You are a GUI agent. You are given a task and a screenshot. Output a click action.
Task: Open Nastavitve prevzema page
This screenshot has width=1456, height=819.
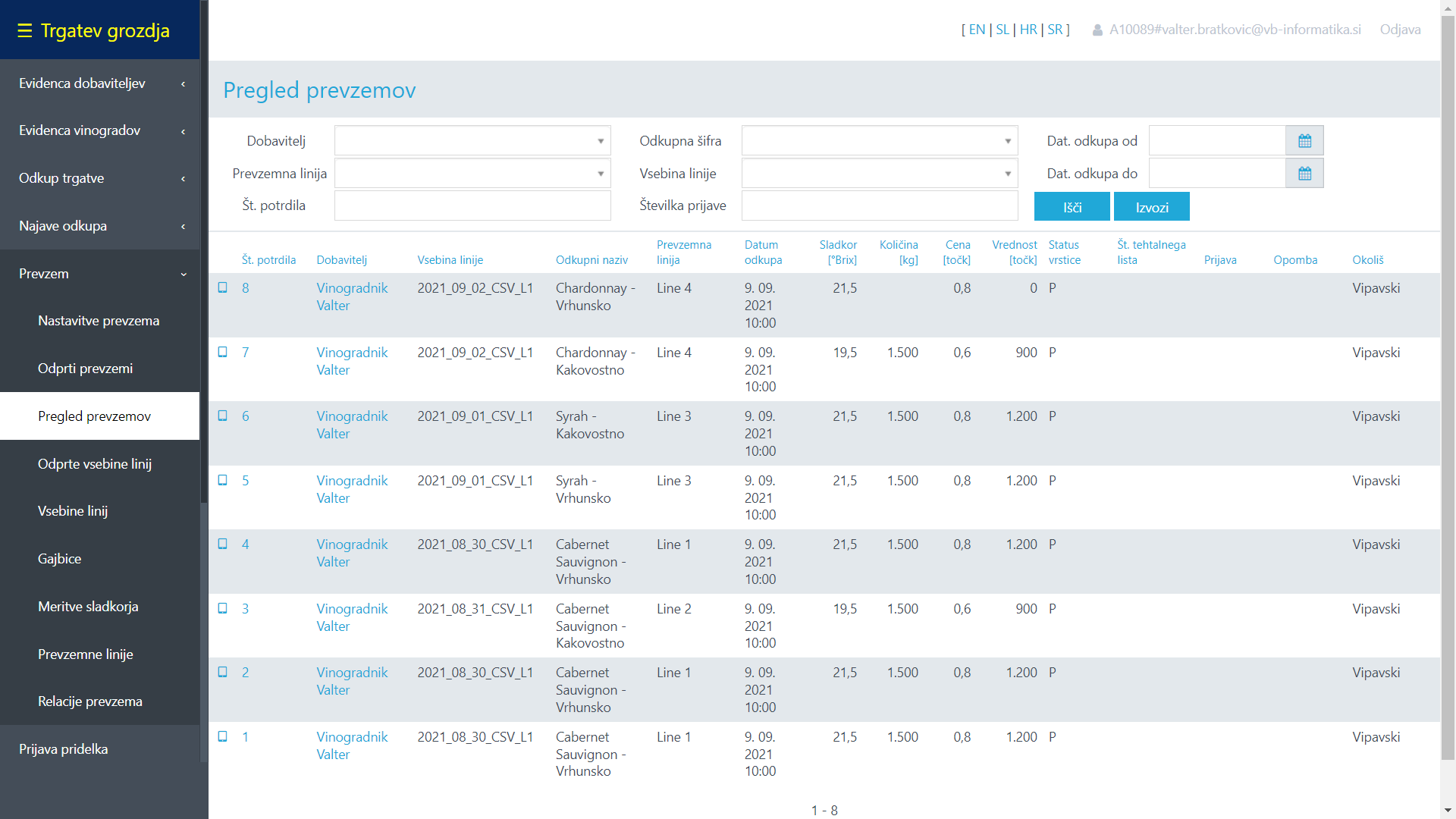pos(100,321)
